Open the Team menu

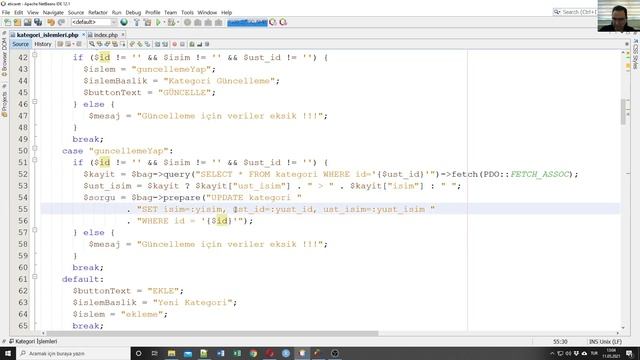170,13
